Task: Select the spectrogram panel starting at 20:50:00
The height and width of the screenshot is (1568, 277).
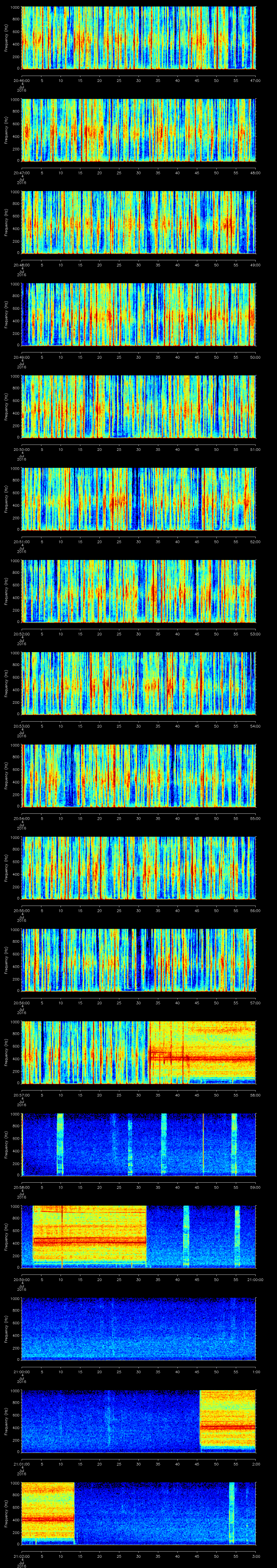Action: [139, 407]
